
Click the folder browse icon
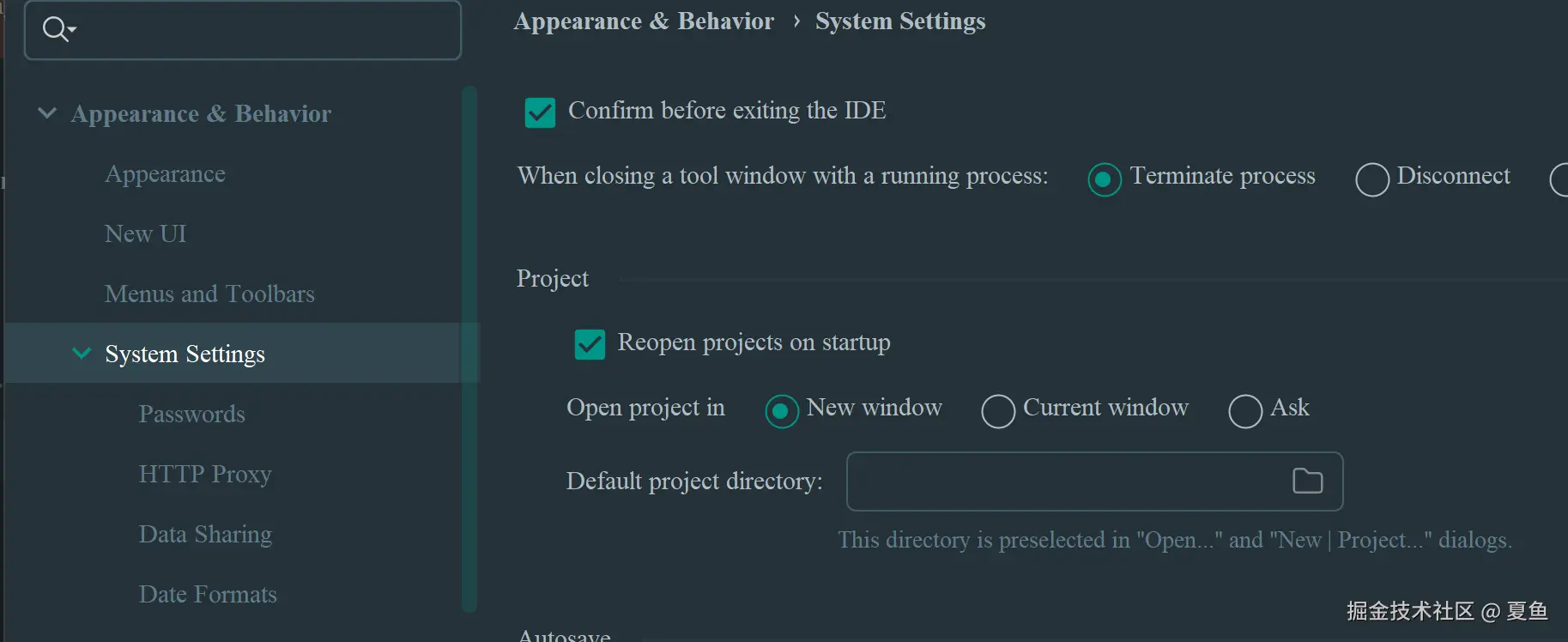pos(1307,481)
